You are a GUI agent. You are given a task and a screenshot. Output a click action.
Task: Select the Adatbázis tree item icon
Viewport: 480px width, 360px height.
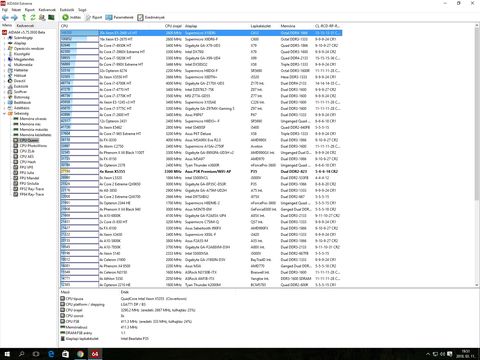[x=10, y=108]
